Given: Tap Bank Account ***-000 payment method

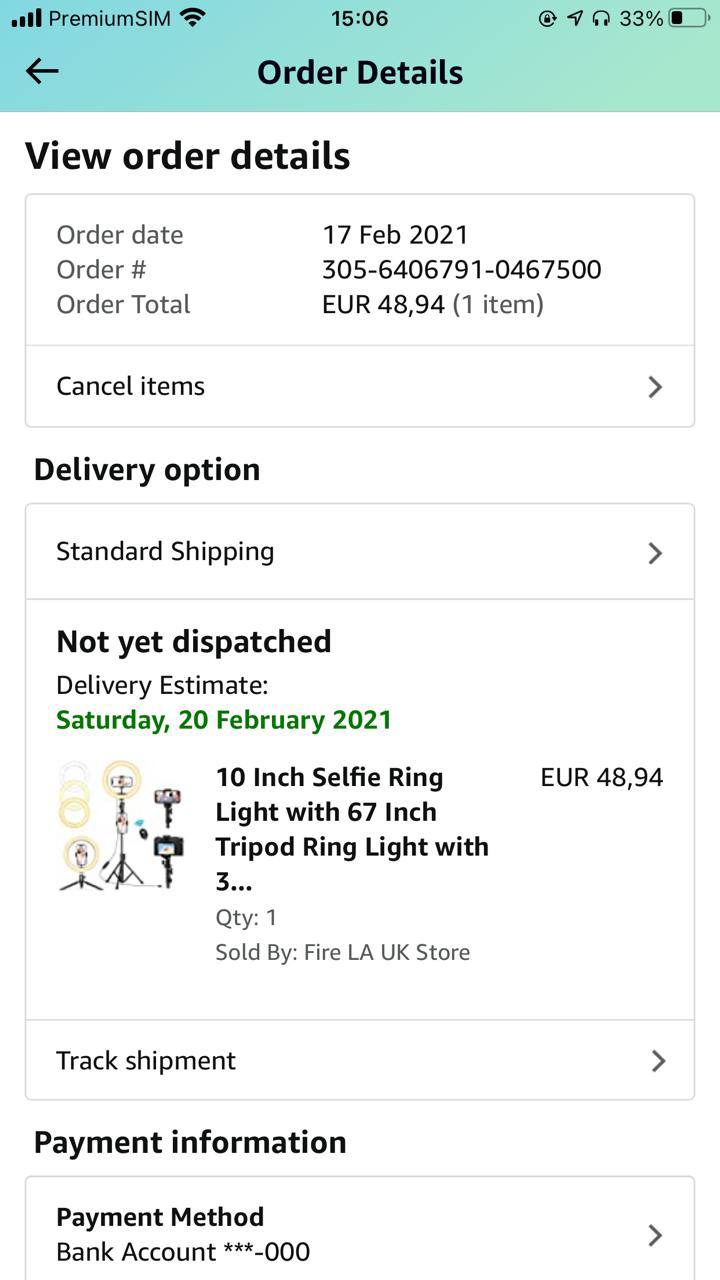Looking at the screenshot, I should point(183,1251).
